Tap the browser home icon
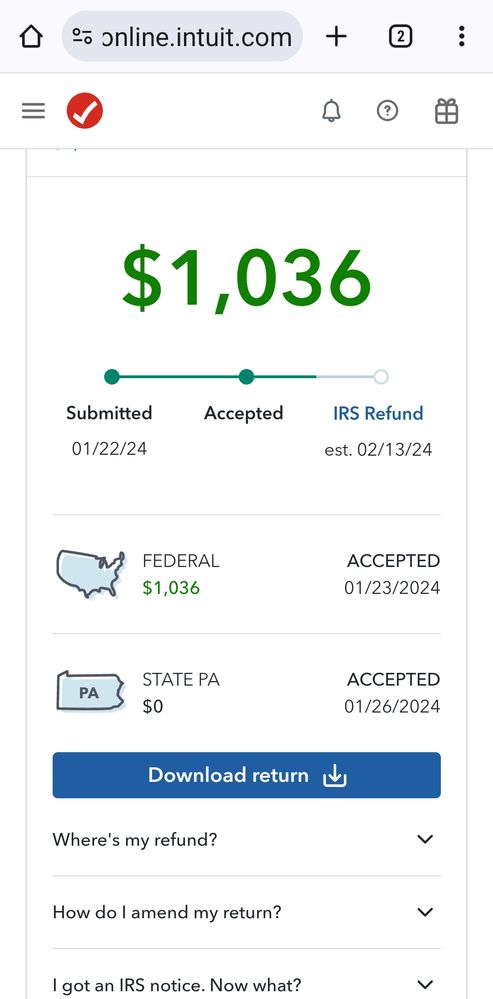 point(31,36)
